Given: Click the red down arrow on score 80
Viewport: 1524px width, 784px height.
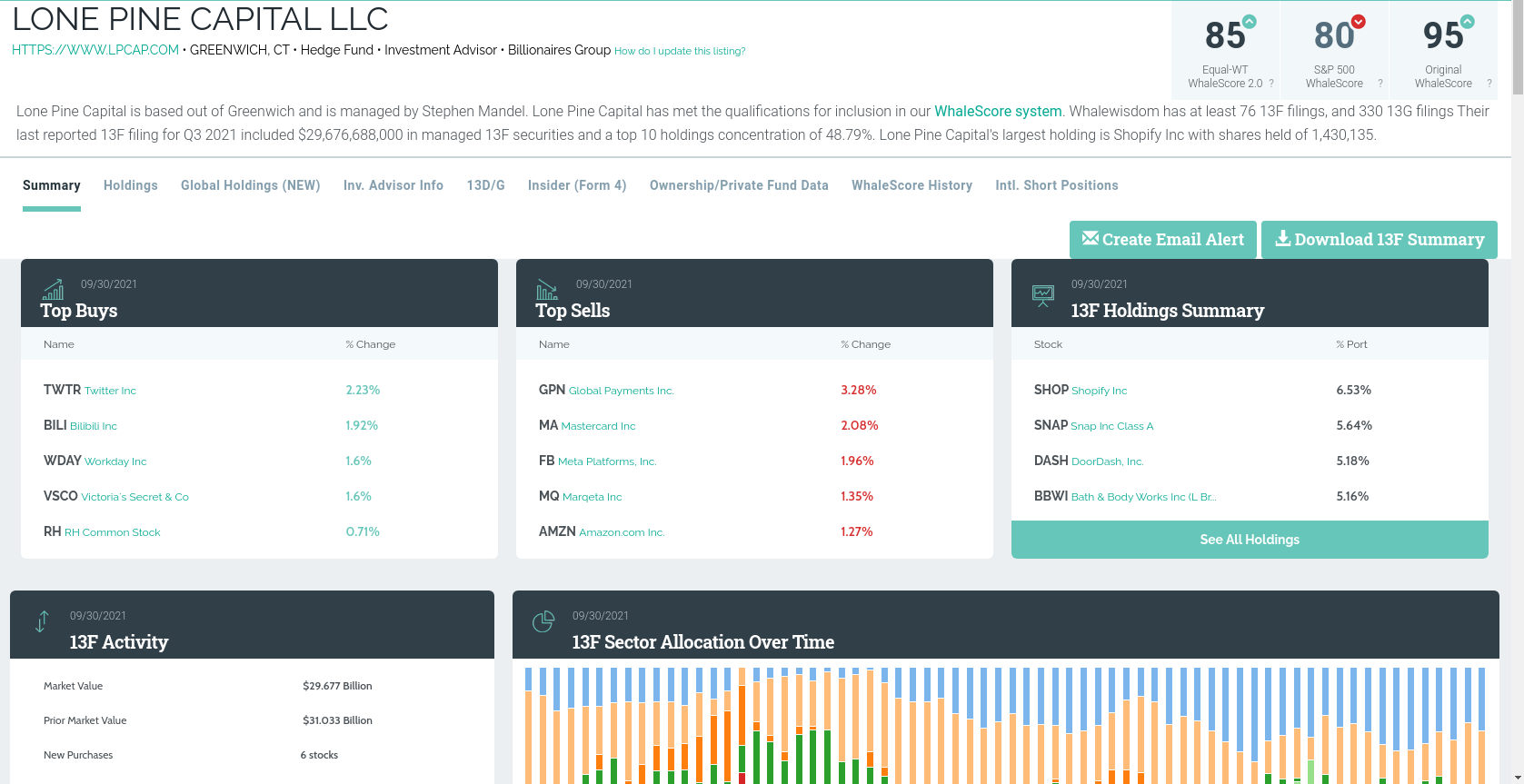Looking at the screenshot, I should (x=1359, y=22).
